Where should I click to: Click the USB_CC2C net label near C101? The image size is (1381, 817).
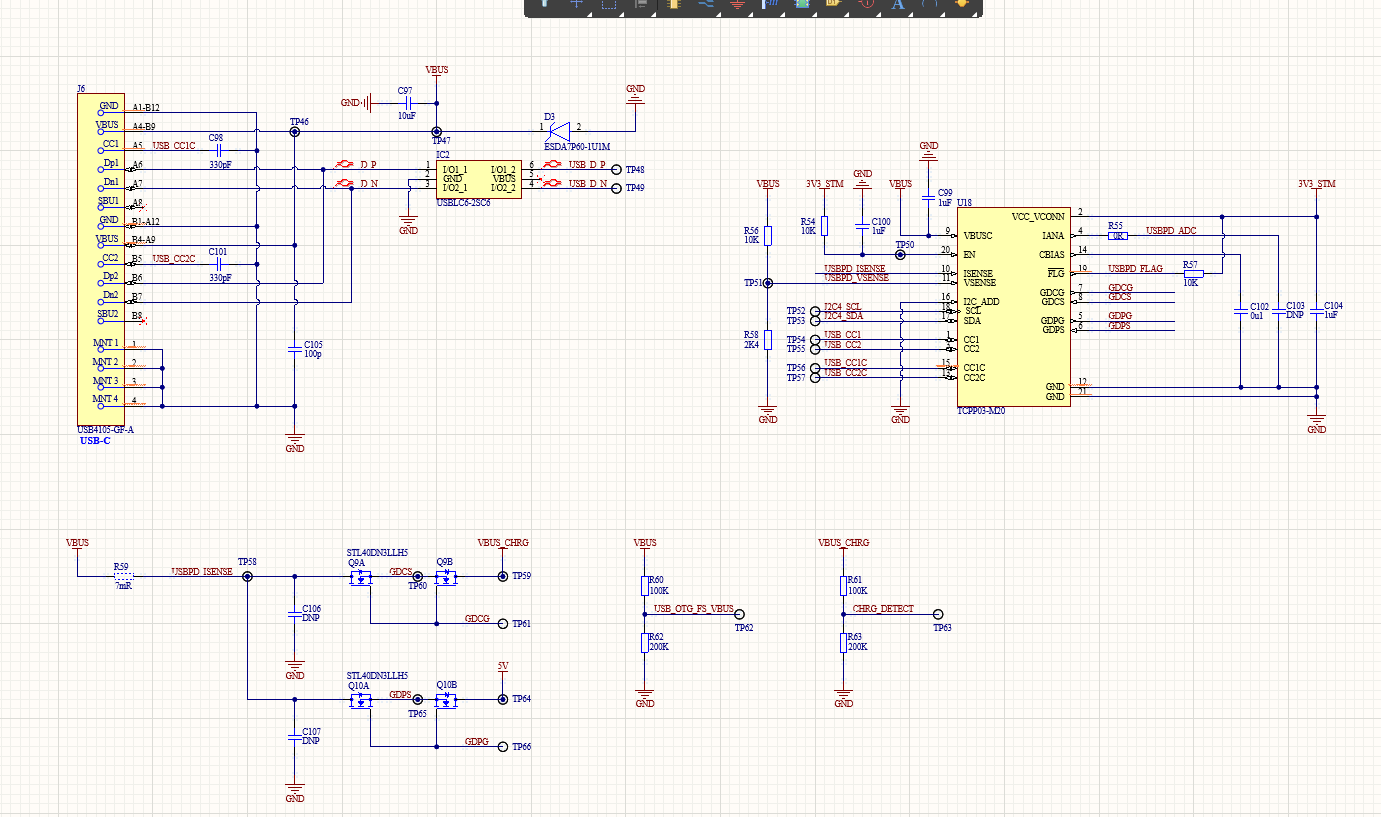coord(174,259)
